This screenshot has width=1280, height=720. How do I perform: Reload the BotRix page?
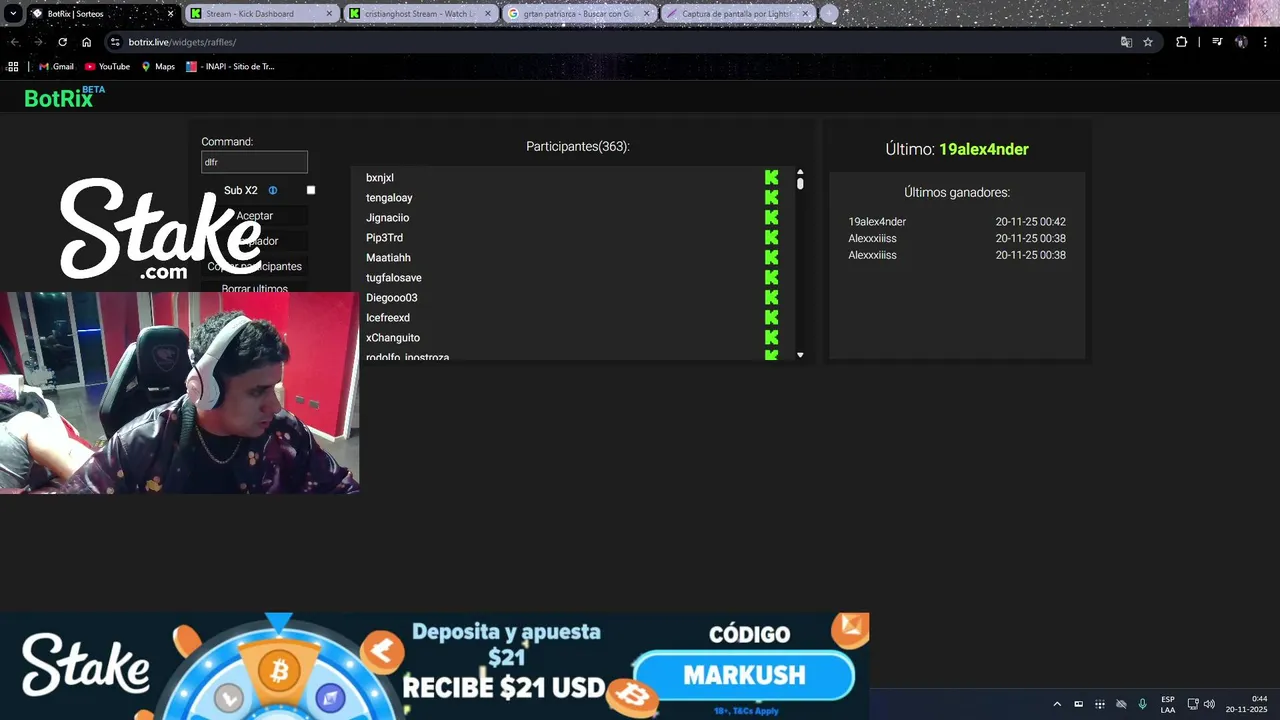[62, 42]
